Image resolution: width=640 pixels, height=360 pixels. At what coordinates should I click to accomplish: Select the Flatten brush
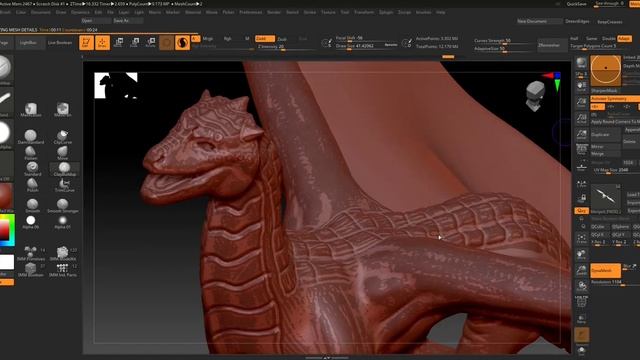pyautogui.click(x=31, y=153)
